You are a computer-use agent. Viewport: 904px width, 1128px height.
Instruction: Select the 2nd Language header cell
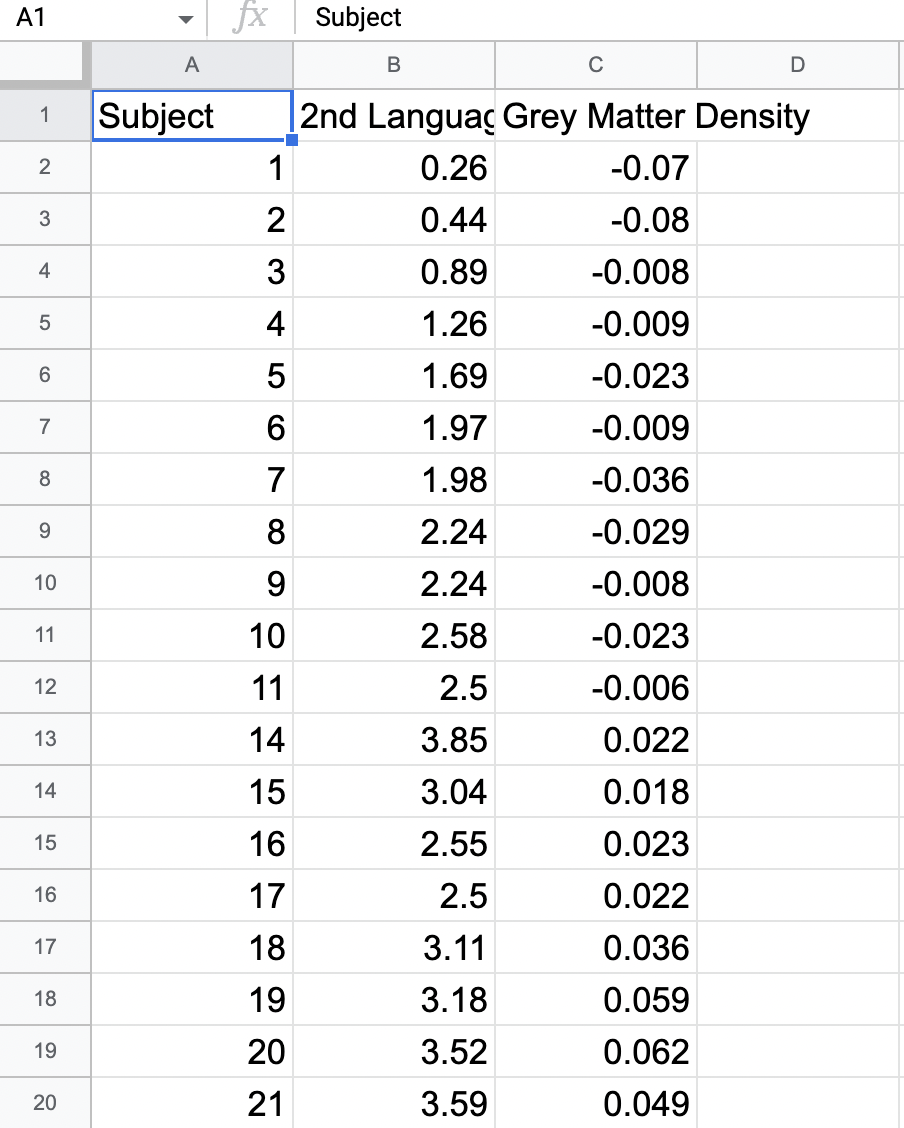[x=393, y=115]
